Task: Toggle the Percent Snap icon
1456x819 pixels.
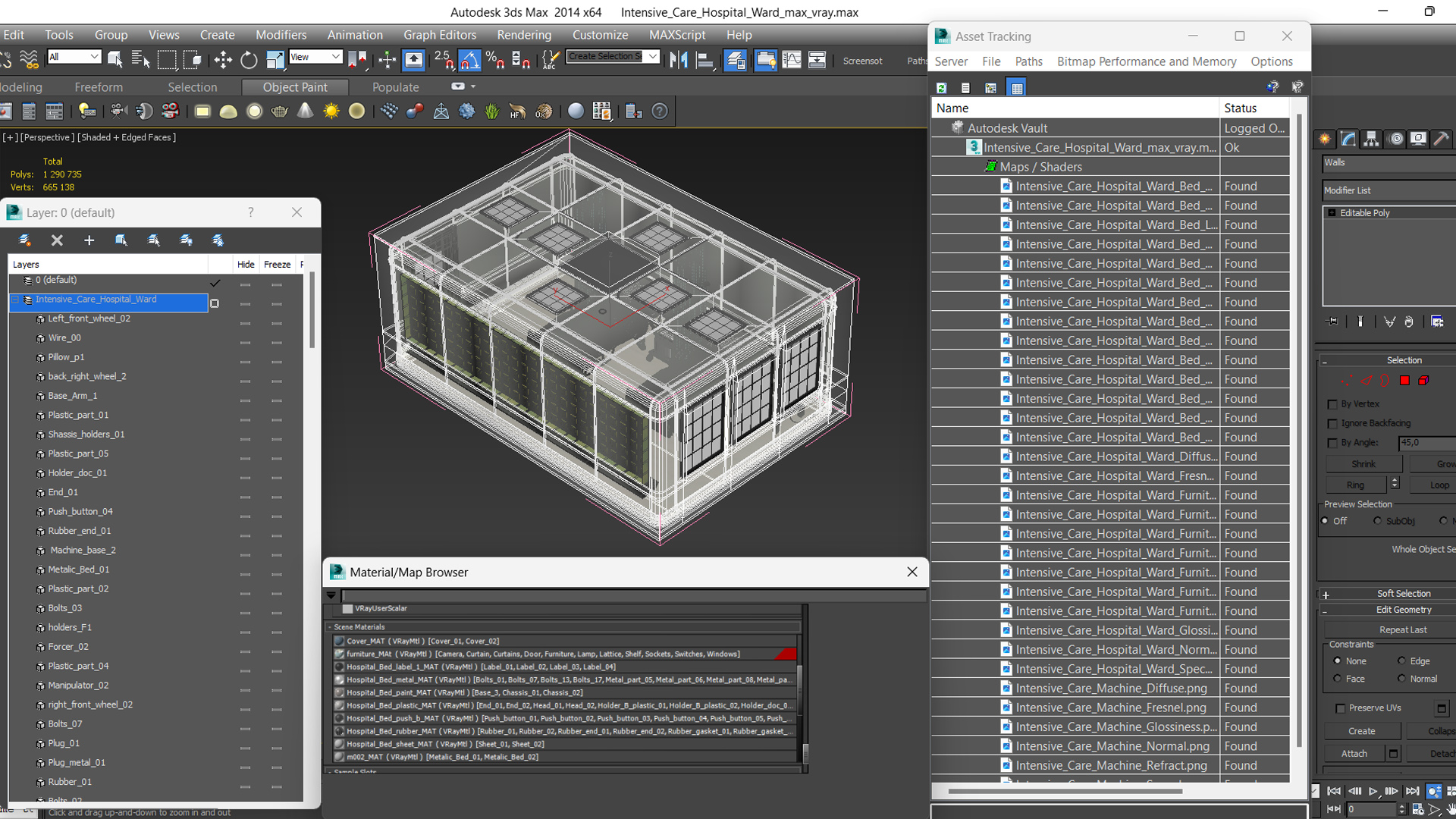Action: (x=495, y=59)
